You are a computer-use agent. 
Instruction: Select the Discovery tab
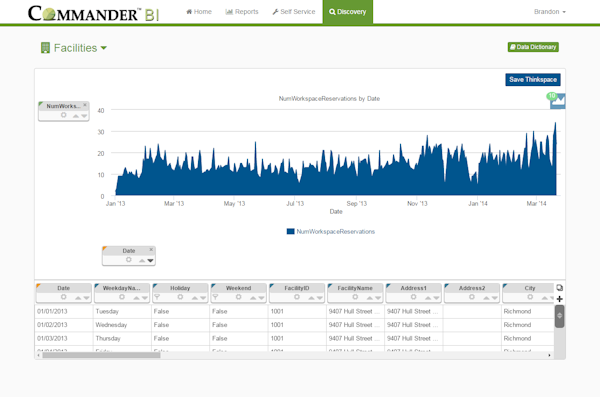[347, 12]
